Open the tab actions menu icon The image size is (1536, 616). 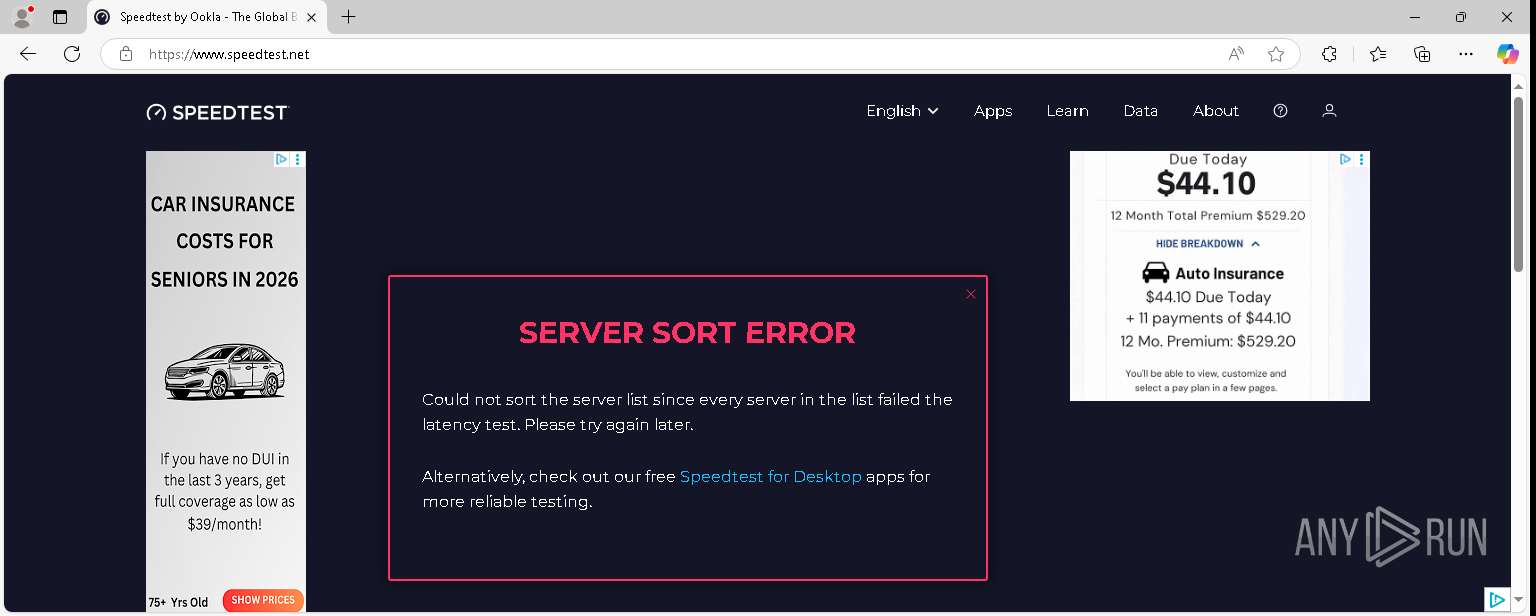point(60,17)
